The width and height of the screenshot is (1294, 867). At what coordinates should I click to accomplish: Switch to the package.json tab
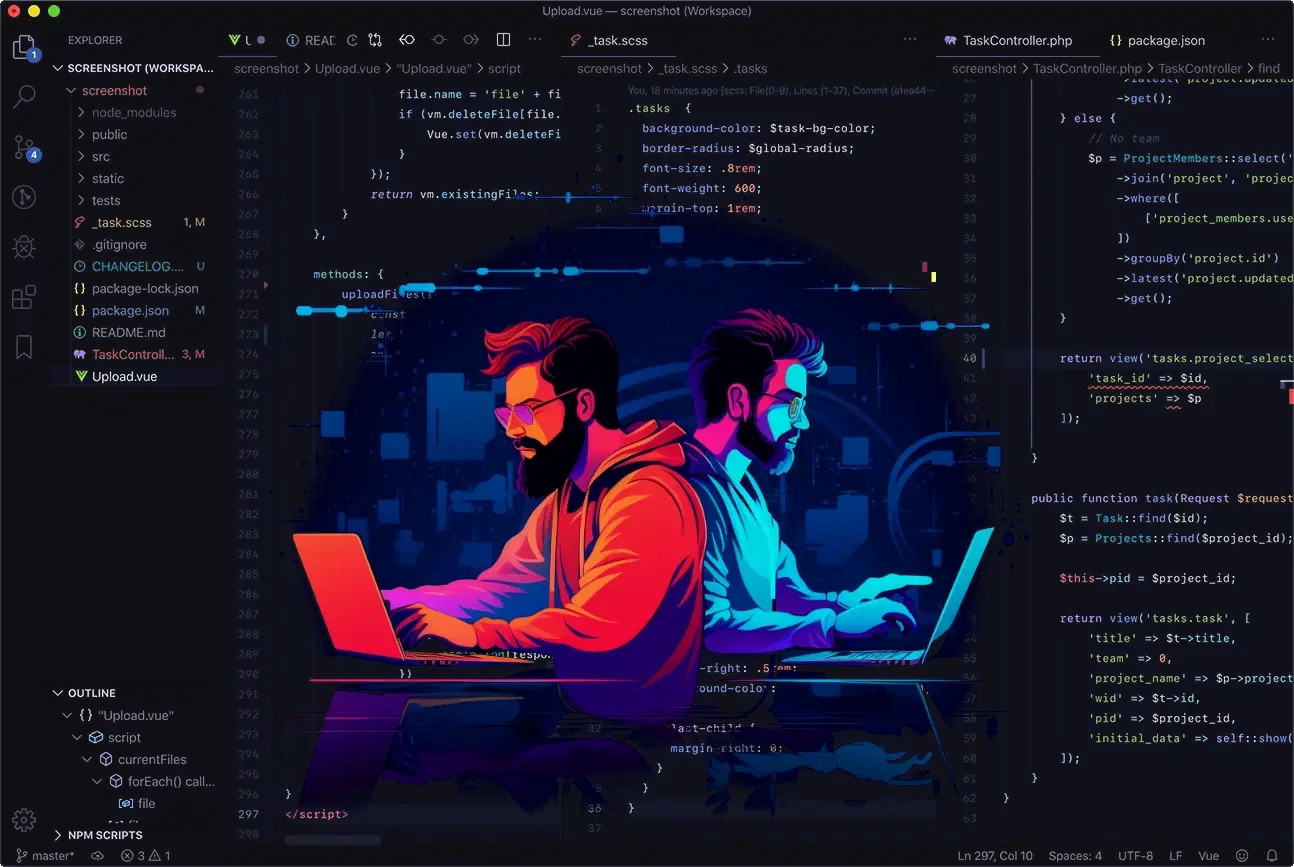tap(1157, 41)
